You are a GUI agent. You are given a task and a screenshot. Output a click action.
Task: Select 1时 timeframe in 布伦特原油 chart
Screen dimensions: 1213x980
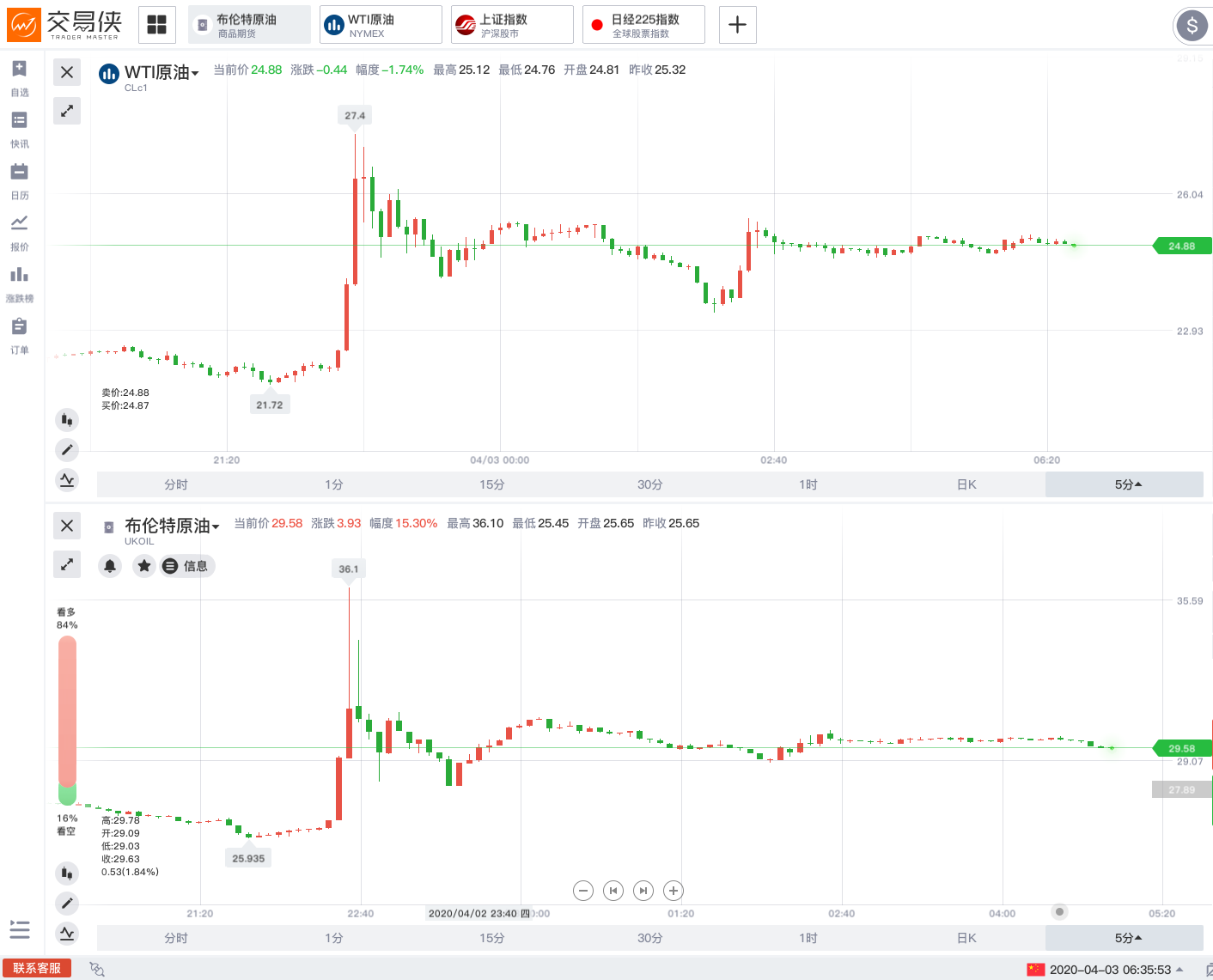pos(808,938)
